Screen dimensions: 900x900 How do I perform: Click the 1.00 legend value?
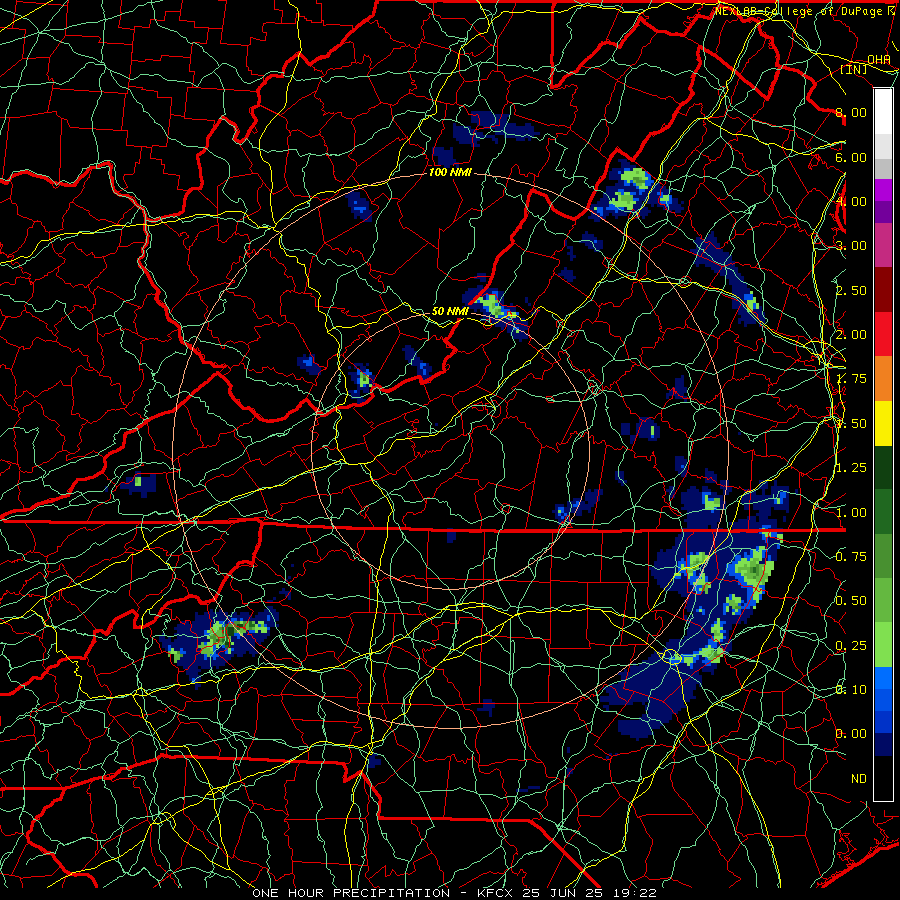point(851,513)
